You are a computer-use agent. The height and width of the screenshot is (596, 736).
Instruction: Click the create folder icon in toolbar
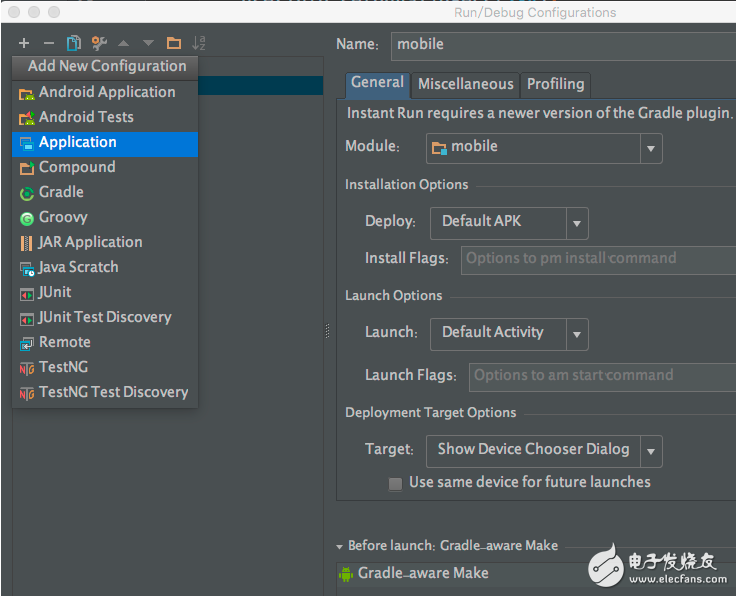pyautogui.click(x=174, y=43)
